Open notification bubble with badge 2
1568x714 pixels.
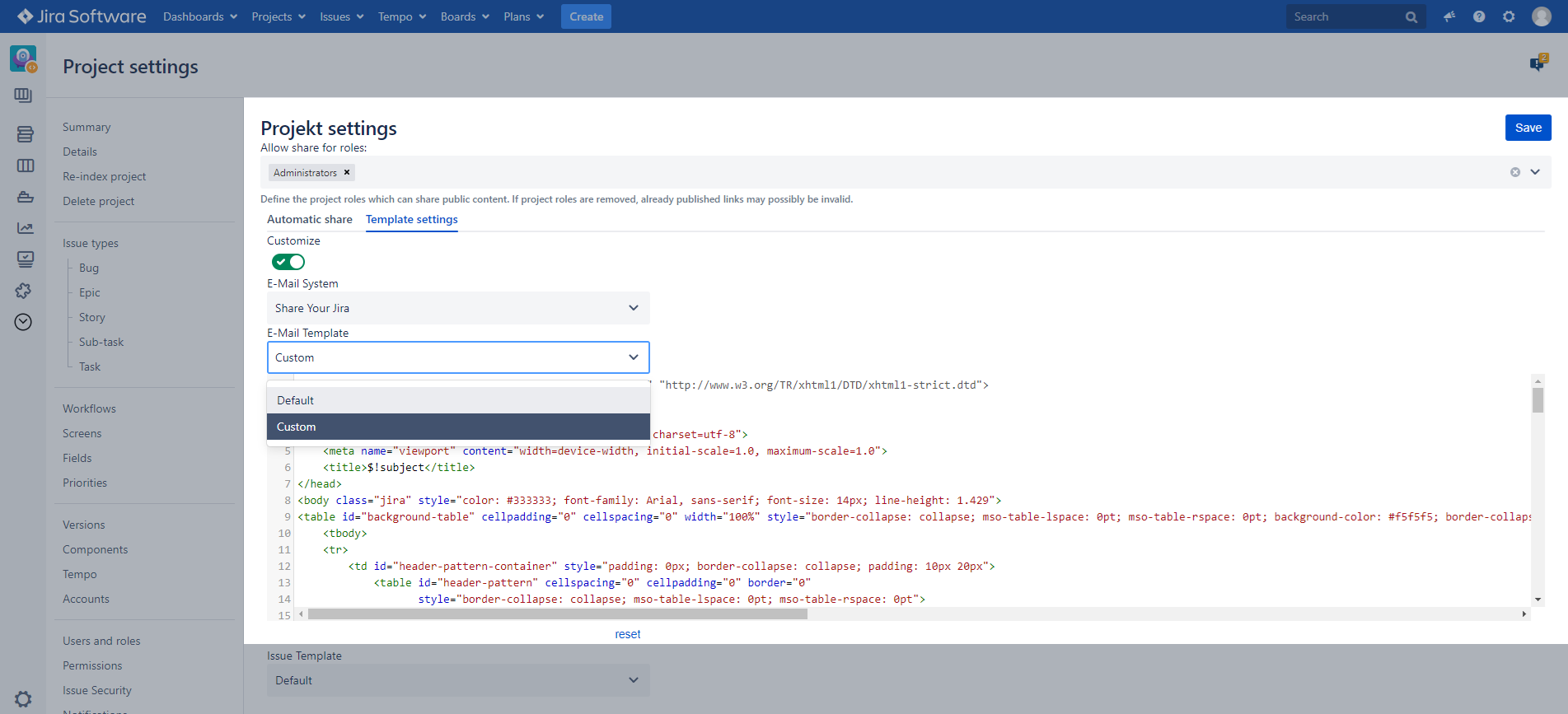pos(1538,63)
